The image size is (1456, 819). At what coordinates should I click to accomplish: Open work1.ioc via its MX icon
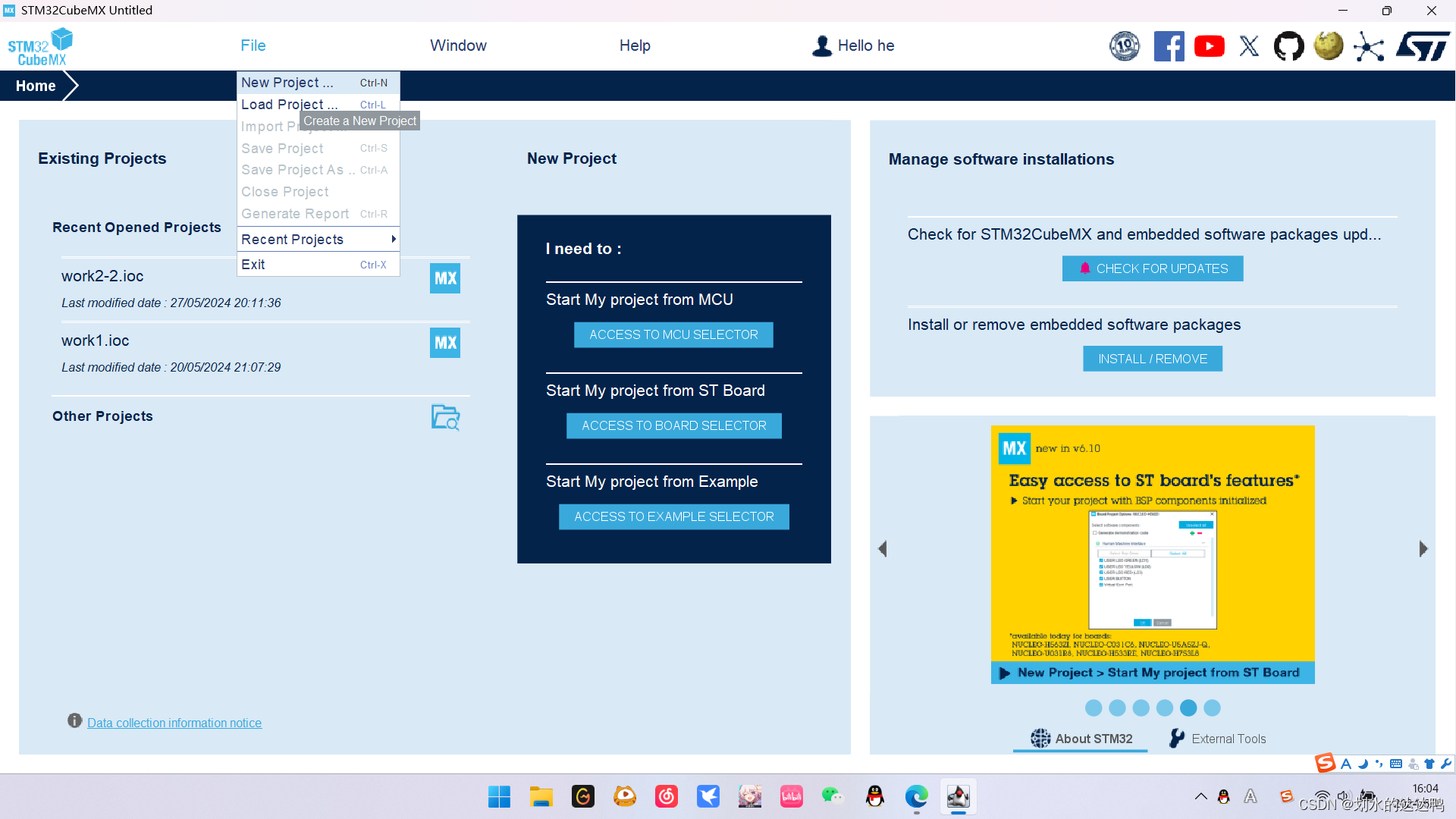click(x=445, y=343)
